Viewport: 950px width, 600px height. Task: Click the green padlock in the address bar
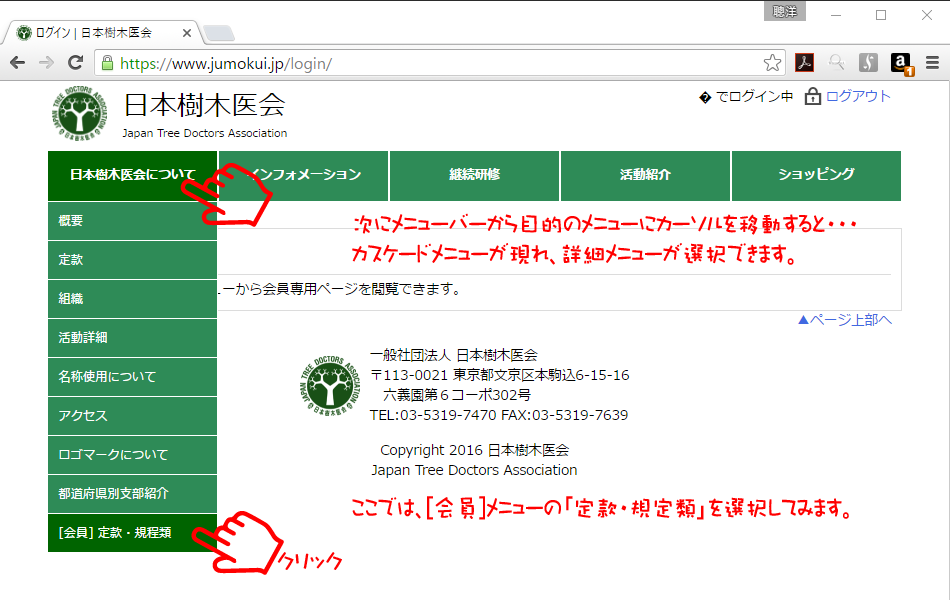click(107, 63)
